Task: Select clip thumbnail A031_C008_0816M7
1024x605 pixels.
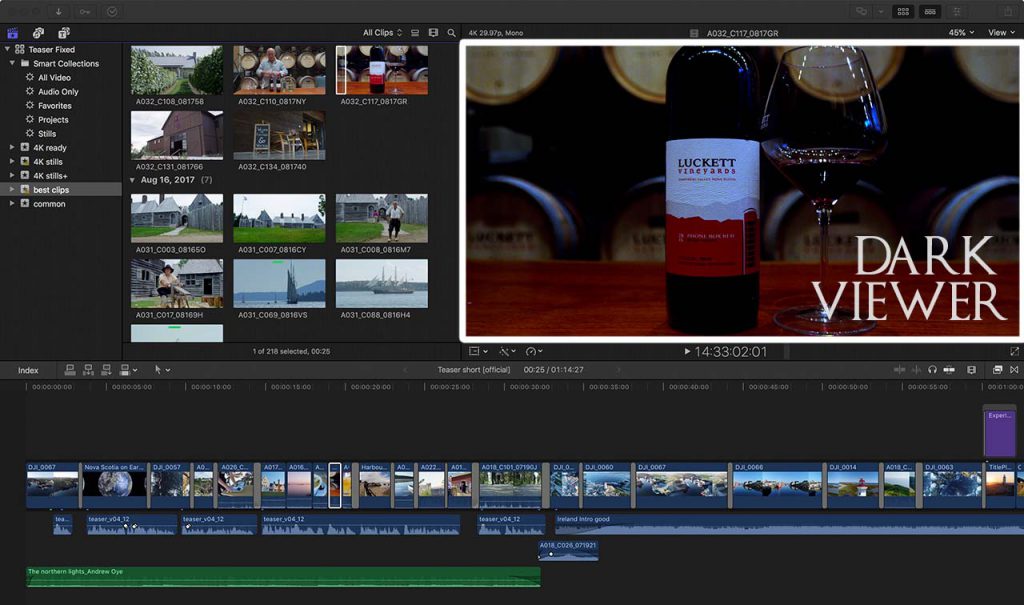Action: [381, 218]
